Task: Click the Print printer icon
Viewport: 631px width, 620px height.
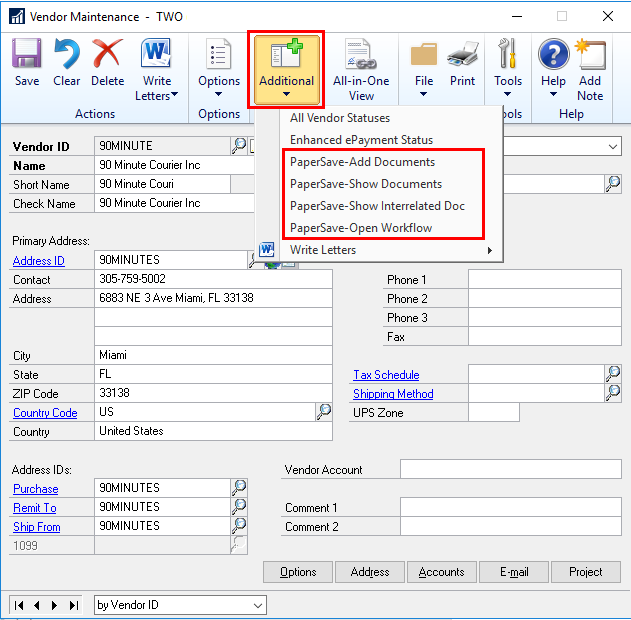Action: pos(462,54)
